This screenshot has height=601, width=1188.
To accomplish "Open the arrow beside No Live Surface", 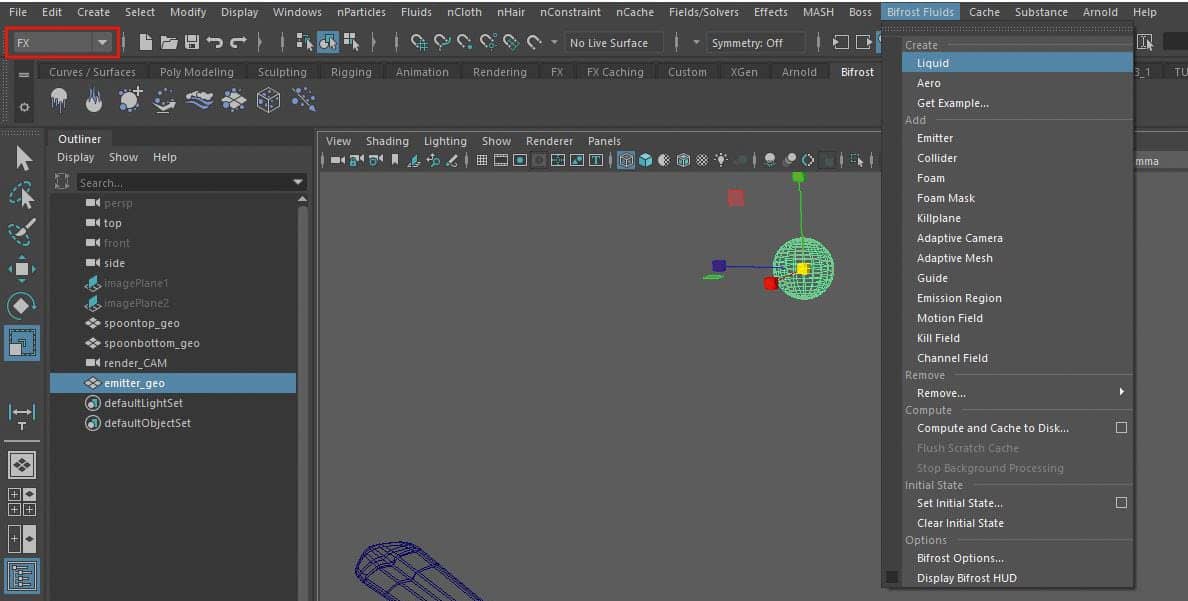I will pos(554,42).
